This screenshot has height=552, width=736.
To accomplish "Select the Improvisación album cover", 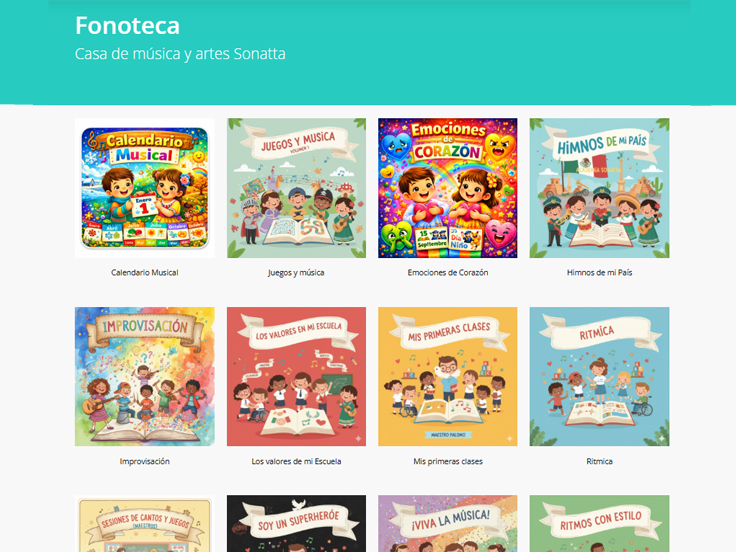I will (145, 376).
